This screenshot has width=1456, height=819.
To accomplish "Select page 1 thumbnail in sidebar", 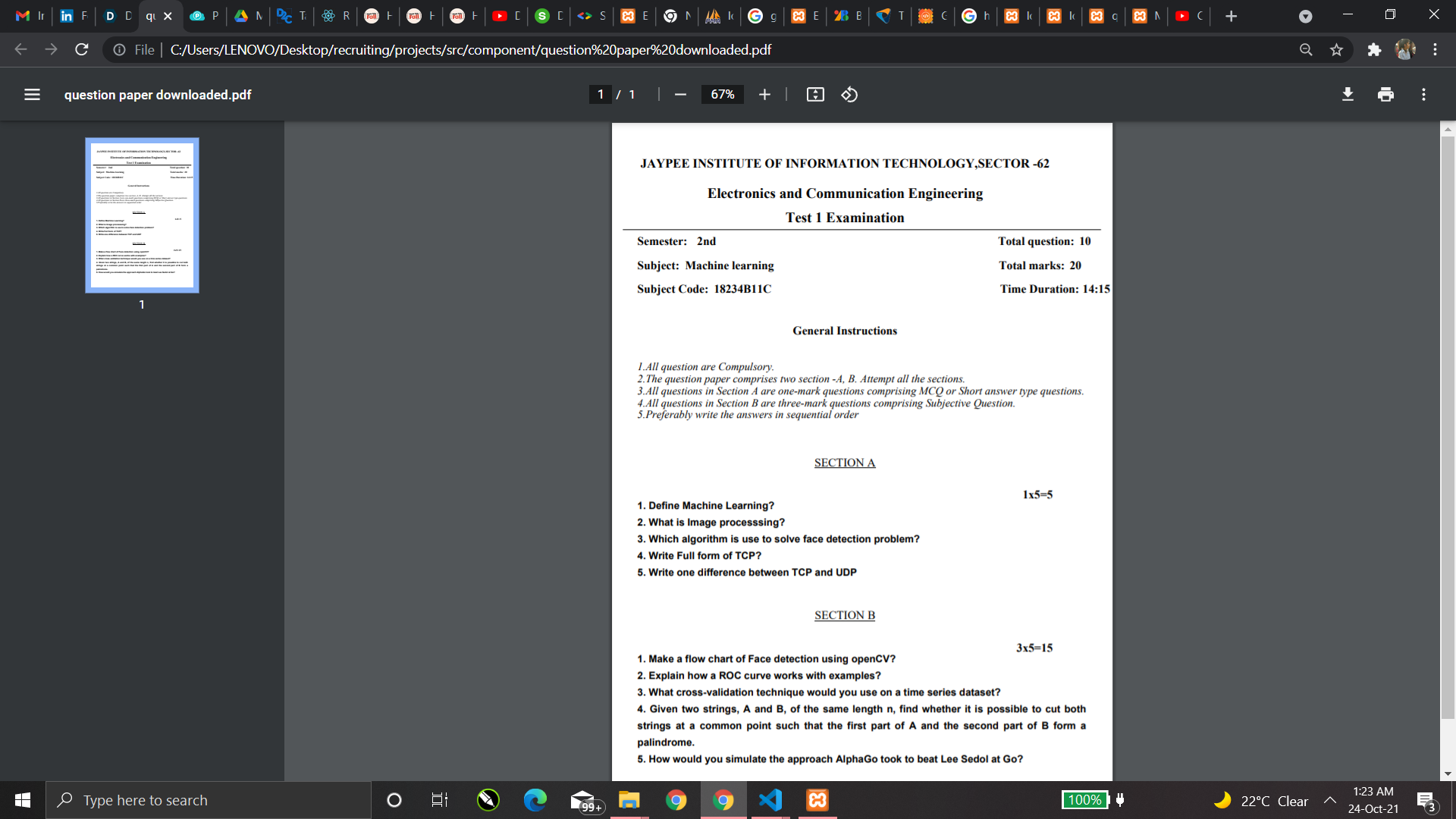I will [x=142, y=215].
